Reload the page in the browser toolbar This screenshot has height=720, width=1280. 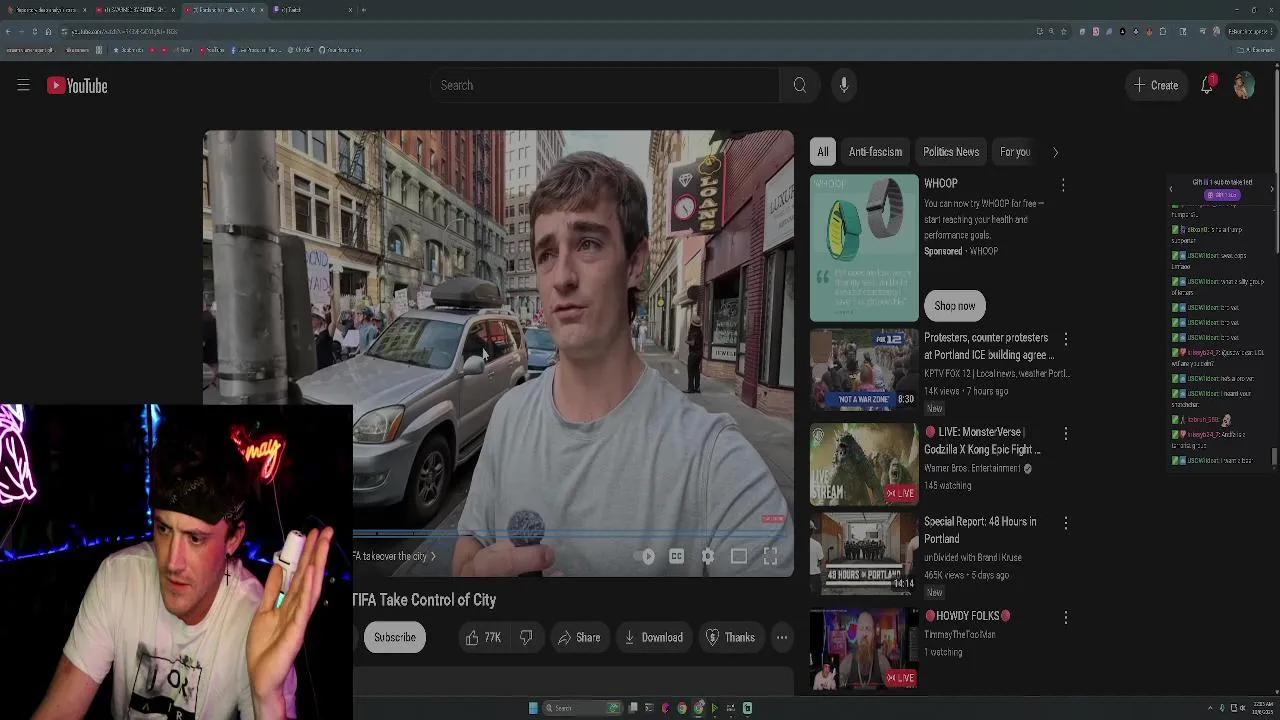34,31
